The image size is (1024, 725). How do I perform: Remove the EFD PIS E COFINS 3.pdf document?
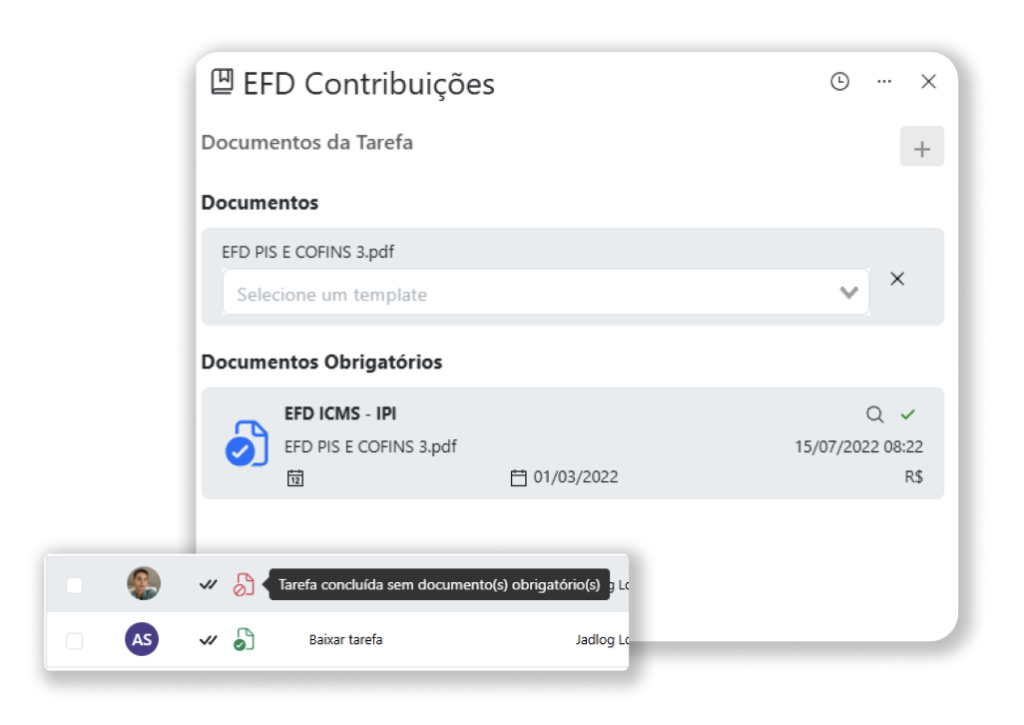click(897, 279)
